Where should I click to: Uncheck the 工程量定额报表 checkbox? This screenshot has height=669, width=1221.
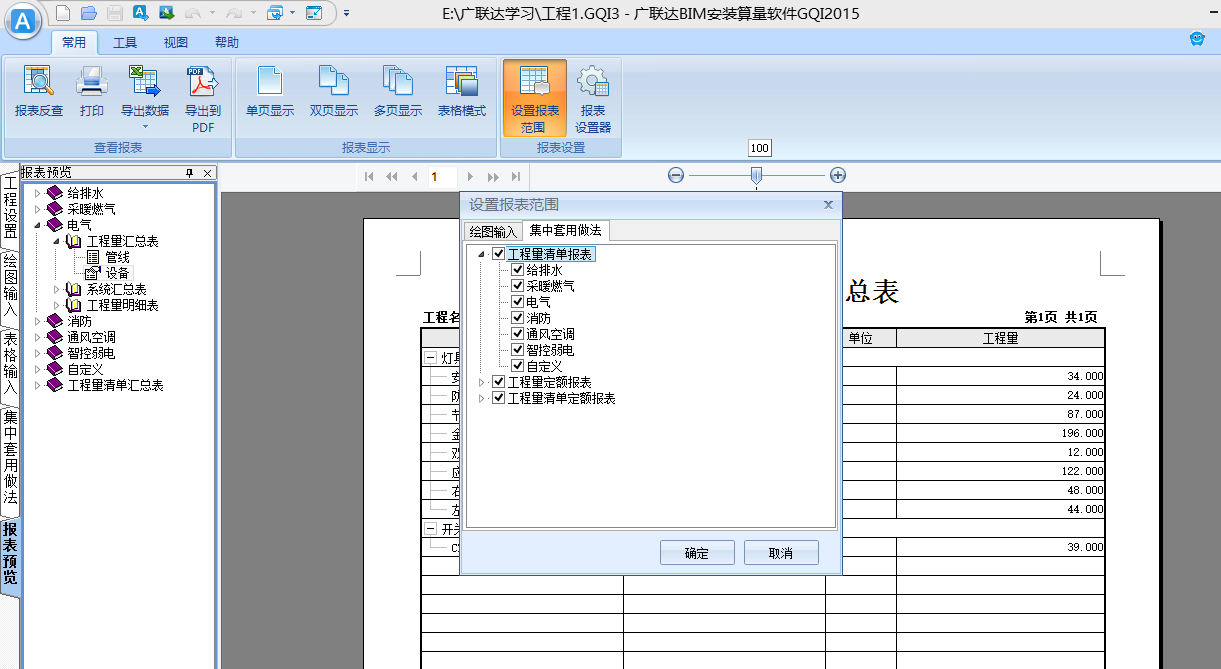(x=498, y=382)
